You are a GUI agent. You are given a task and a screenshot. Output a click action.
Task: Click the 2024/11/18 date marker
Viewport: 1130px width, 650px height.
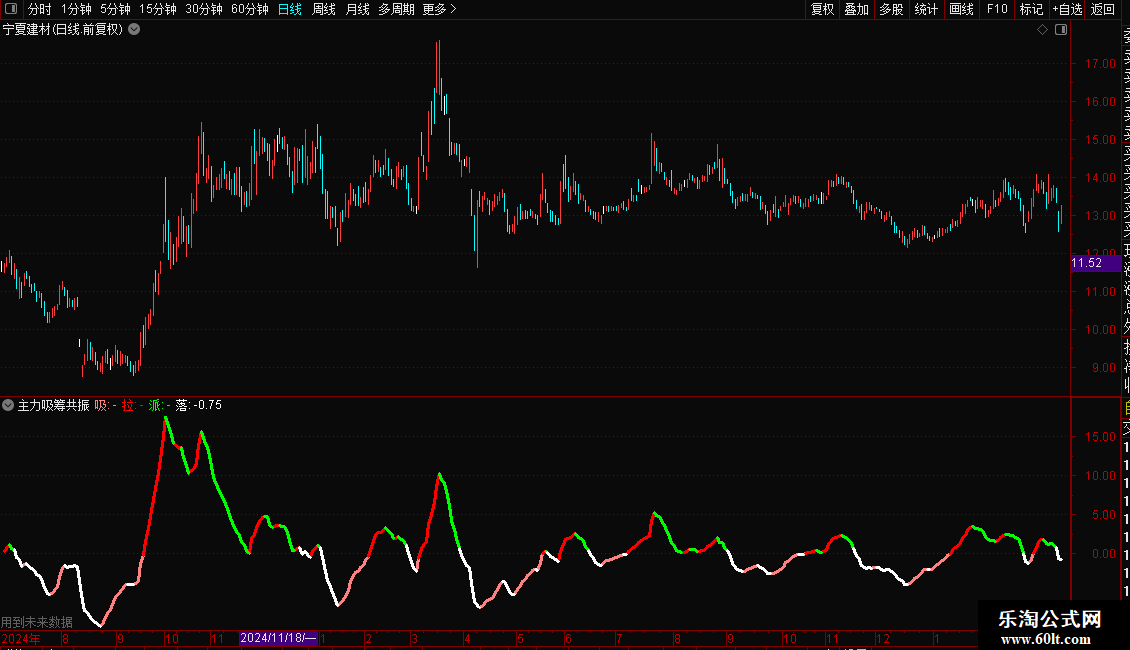(x=278, y=638)
